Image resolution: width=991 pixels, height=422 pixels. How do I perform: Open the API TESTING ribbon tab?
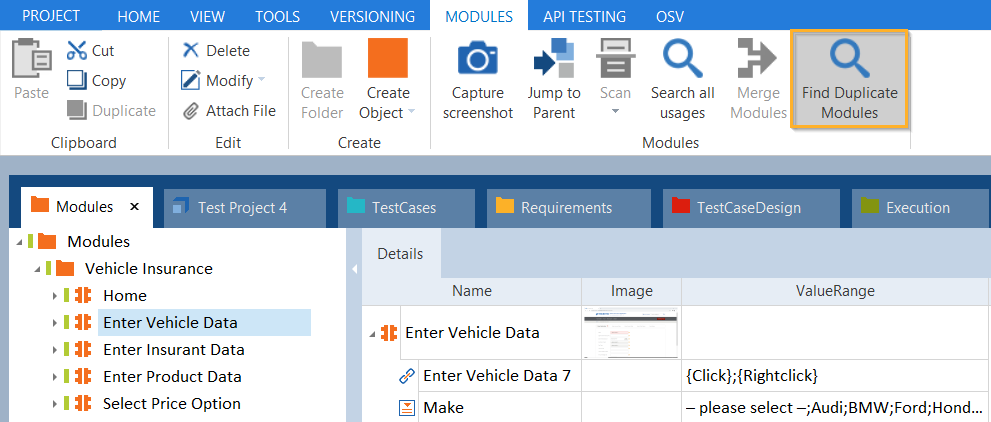584,16
